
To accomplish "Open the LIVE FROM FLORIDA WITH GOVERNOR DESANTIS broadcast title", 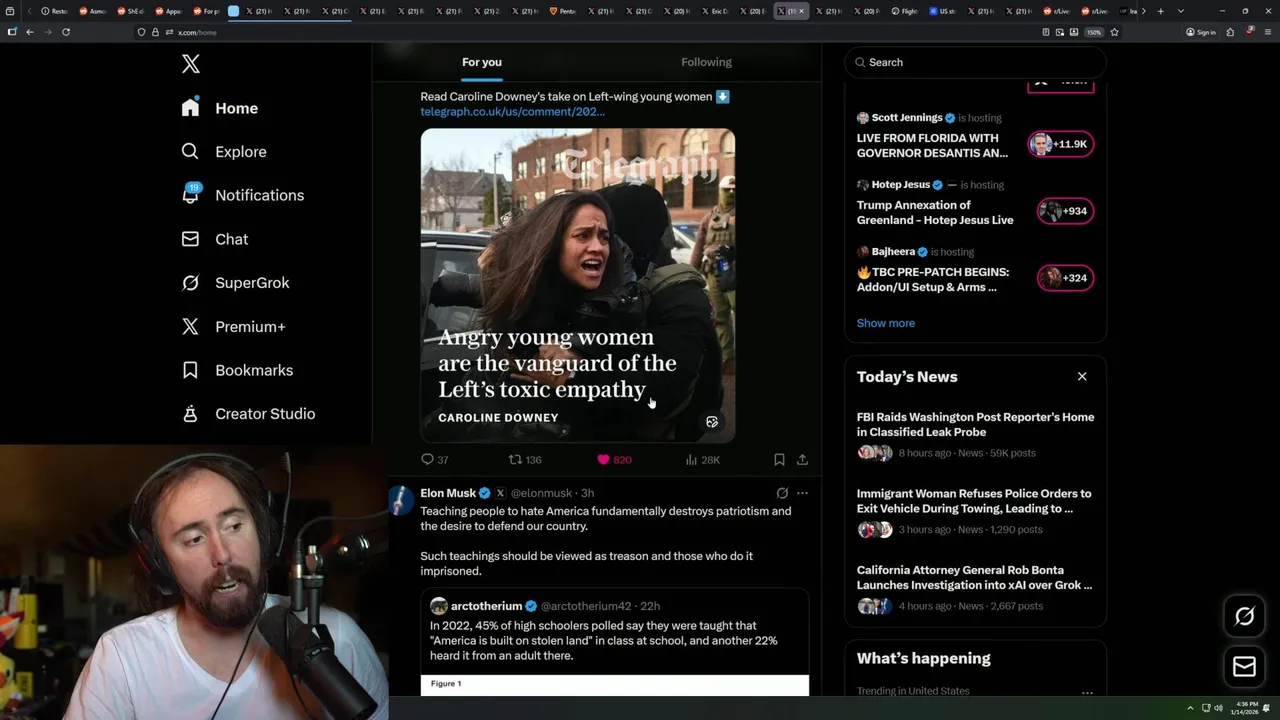I will click(x=932, y=145).
